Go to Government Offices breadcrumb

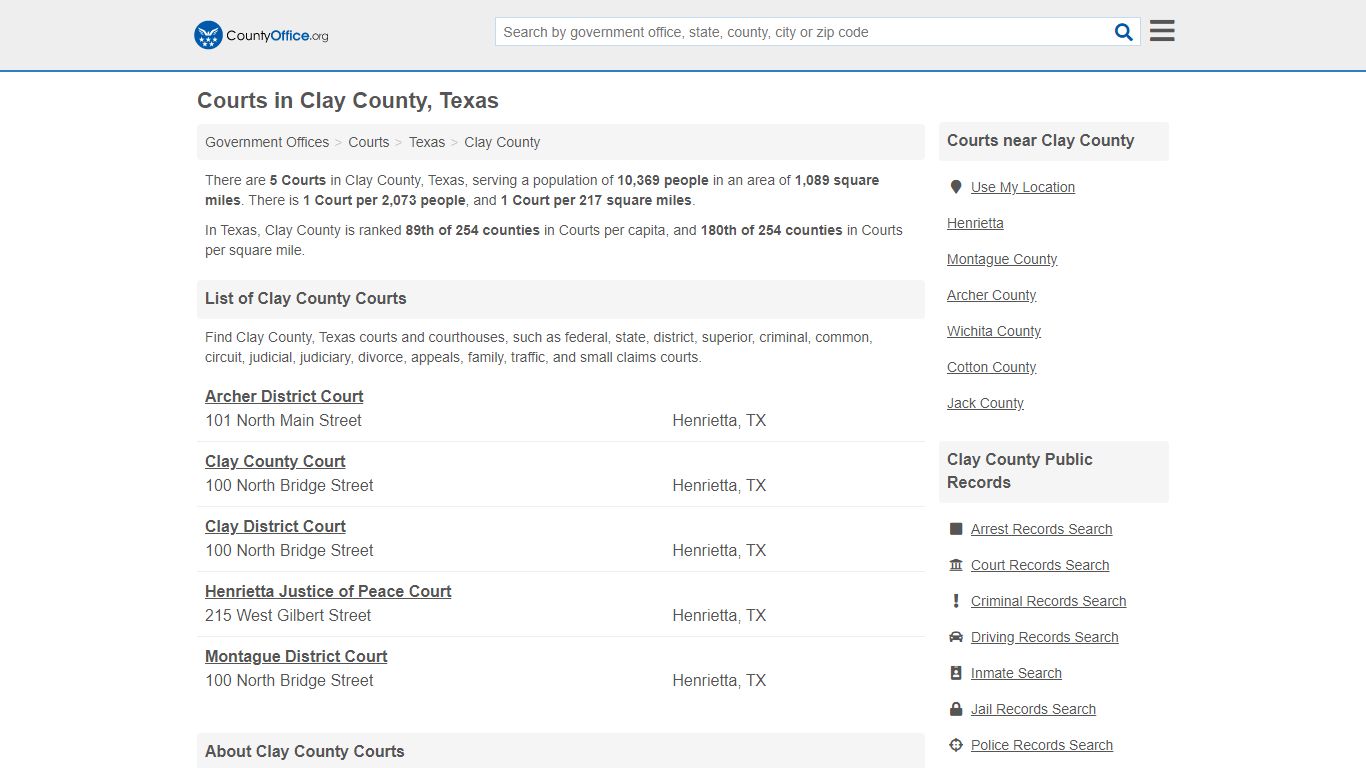click(267, 142)
